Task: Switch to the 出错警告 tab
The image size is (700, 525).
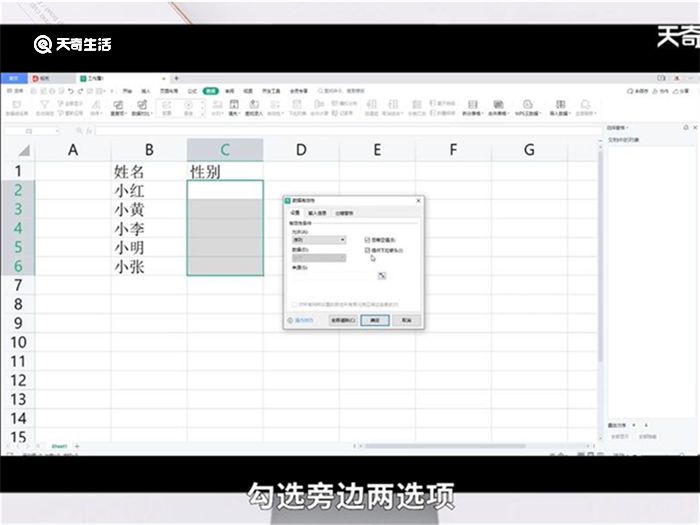Action: [343, 213]
